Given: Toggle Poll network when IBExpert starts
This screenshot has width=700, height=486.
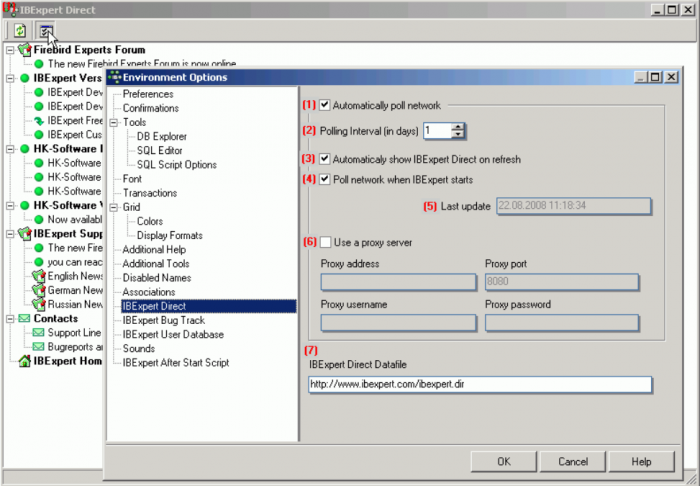Looking at the screenshot, I should click(x=325, y=179).
